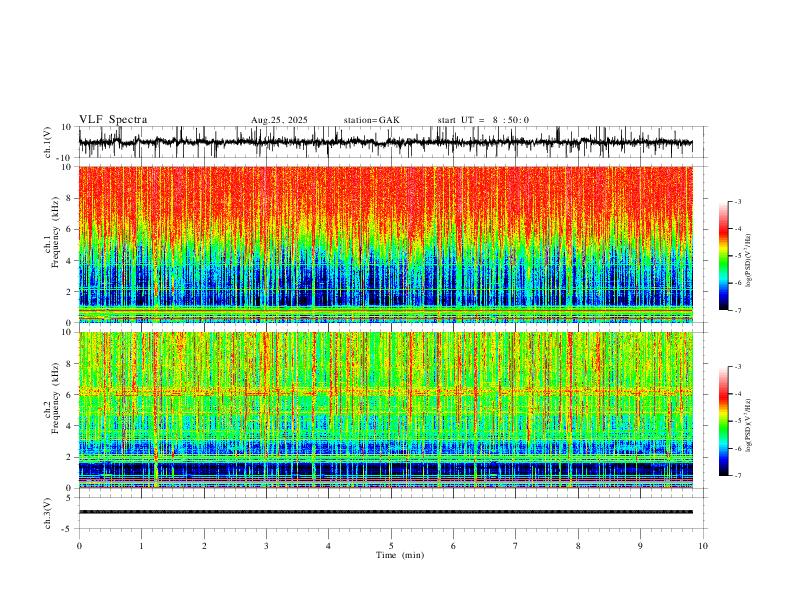The height and width of the screenshot is (612, 792).
Task: Click time axis tick label "8"
Action: [578, 546]
